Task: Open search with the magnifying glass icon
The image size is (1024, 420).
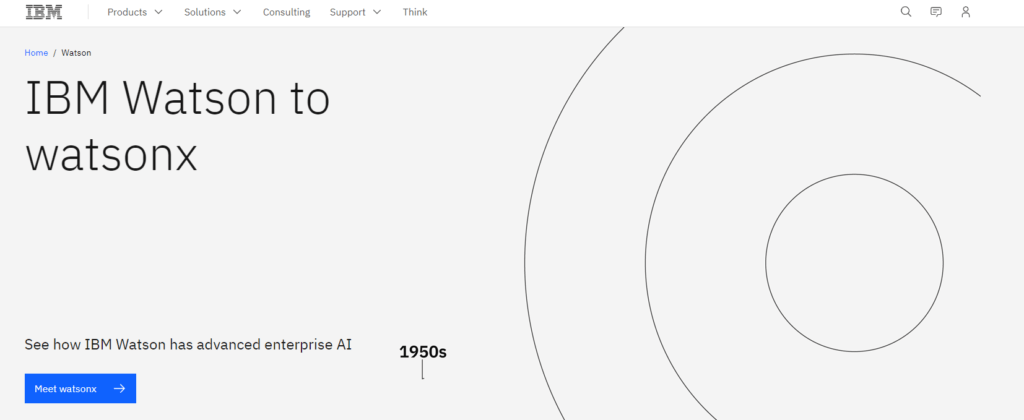Action: point(906,12)
